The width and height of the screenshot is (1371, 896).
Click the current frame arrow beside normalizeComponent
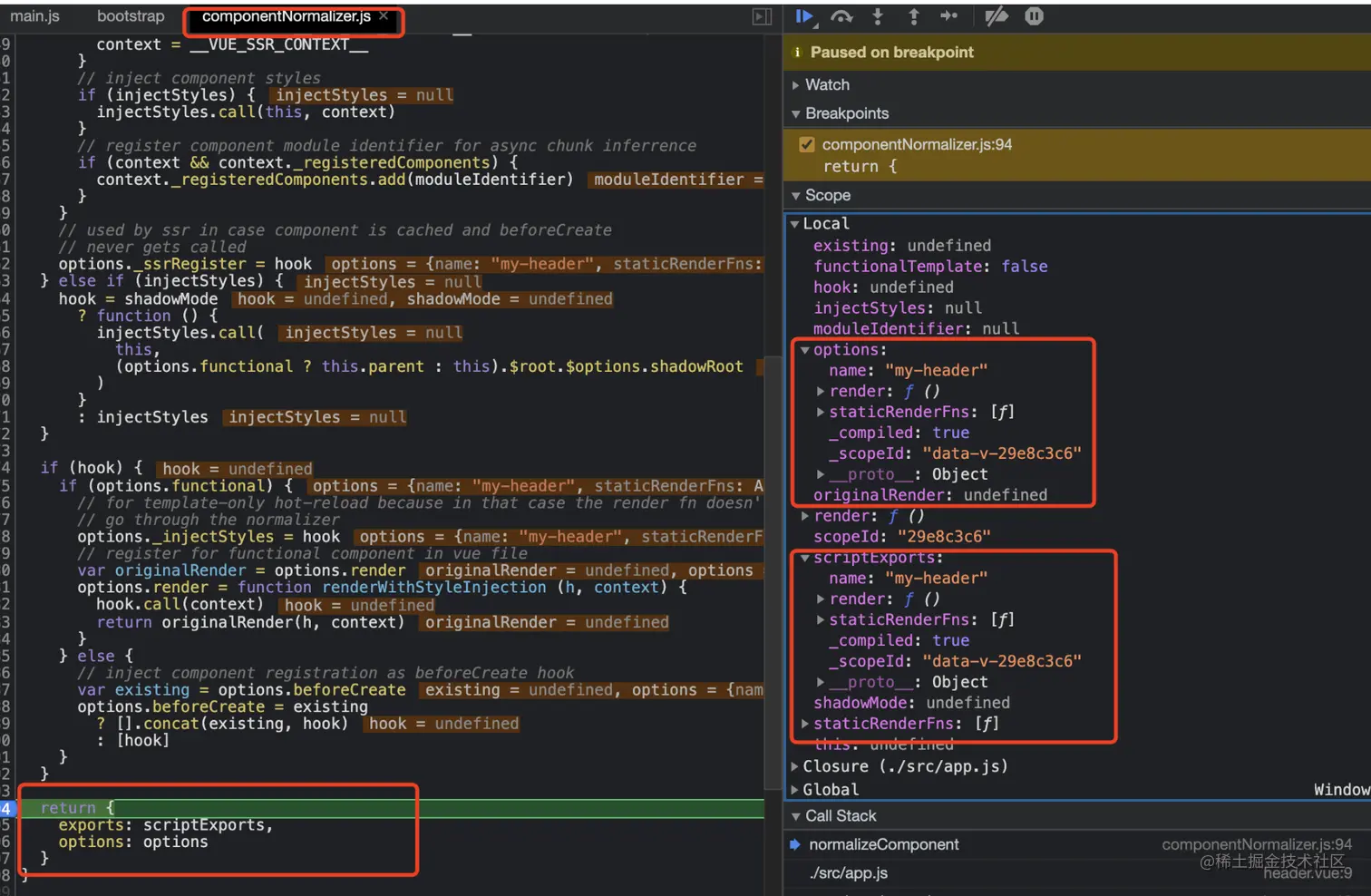pos(795,844)
